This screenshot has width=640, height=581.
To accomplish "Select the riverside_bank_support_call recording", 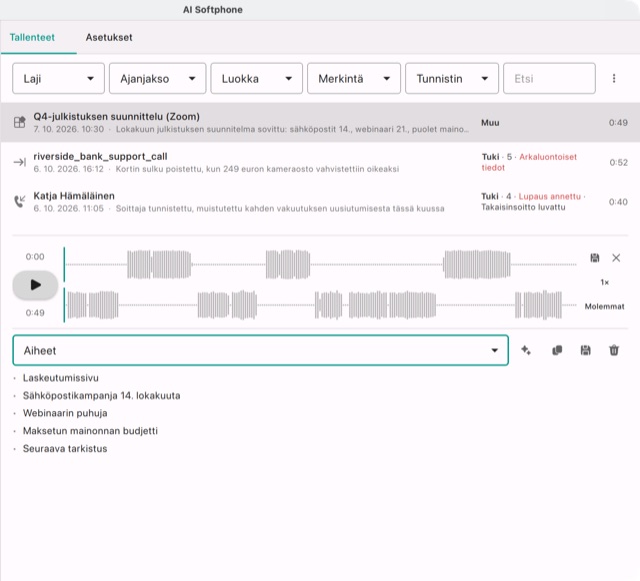I will (320, 162).
